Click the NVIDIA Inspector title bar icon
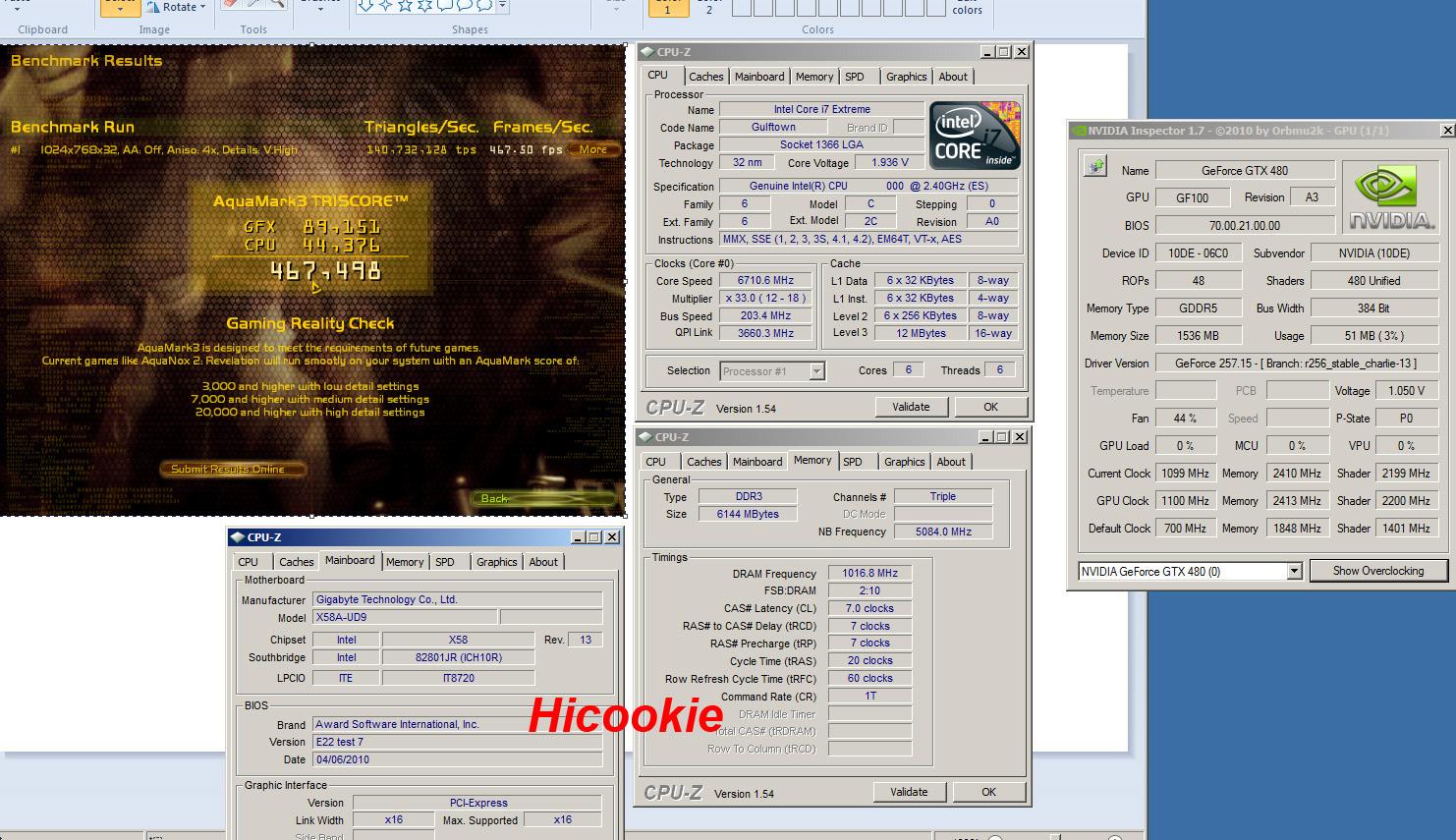Screen dimensions: 1456x840 [1080, 131]
